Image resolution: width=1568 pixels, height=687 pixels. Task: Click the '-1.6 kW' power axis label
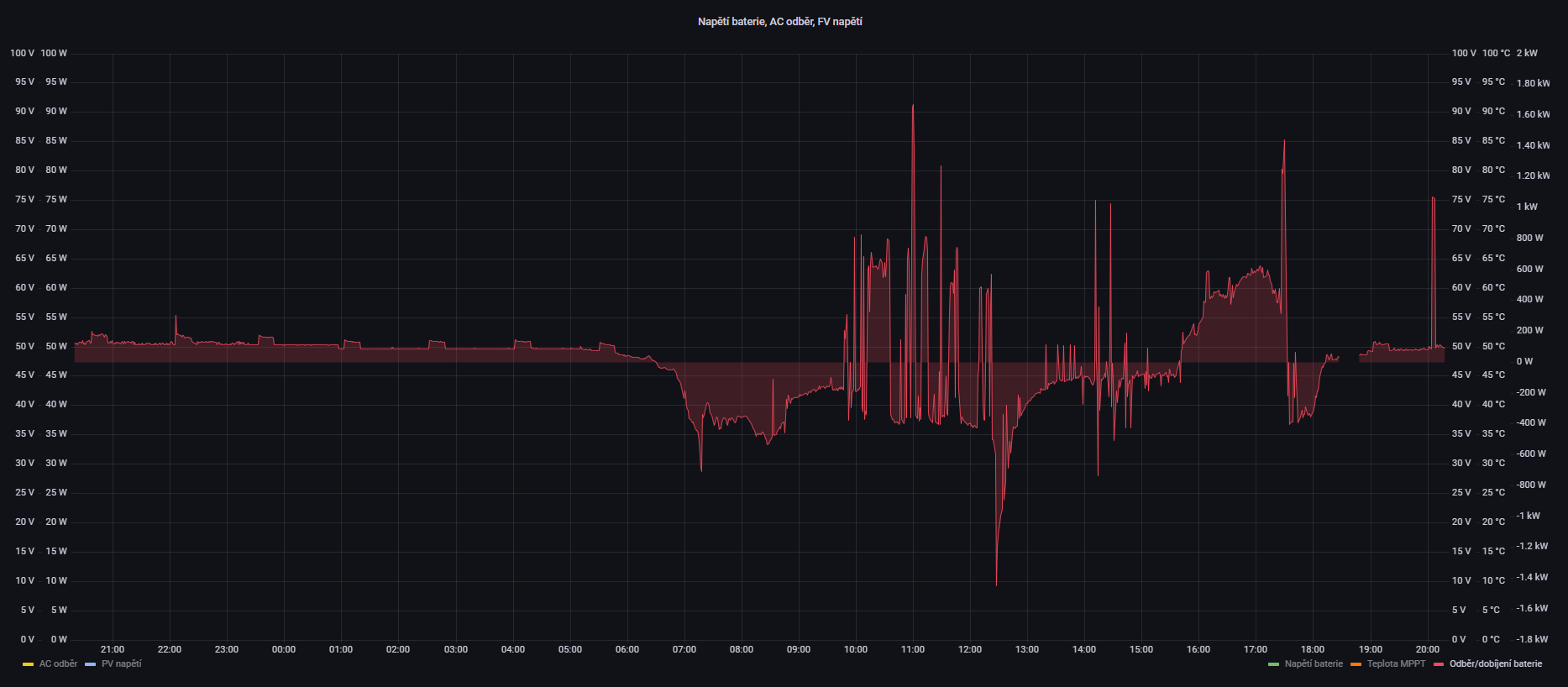[1532, 608]
